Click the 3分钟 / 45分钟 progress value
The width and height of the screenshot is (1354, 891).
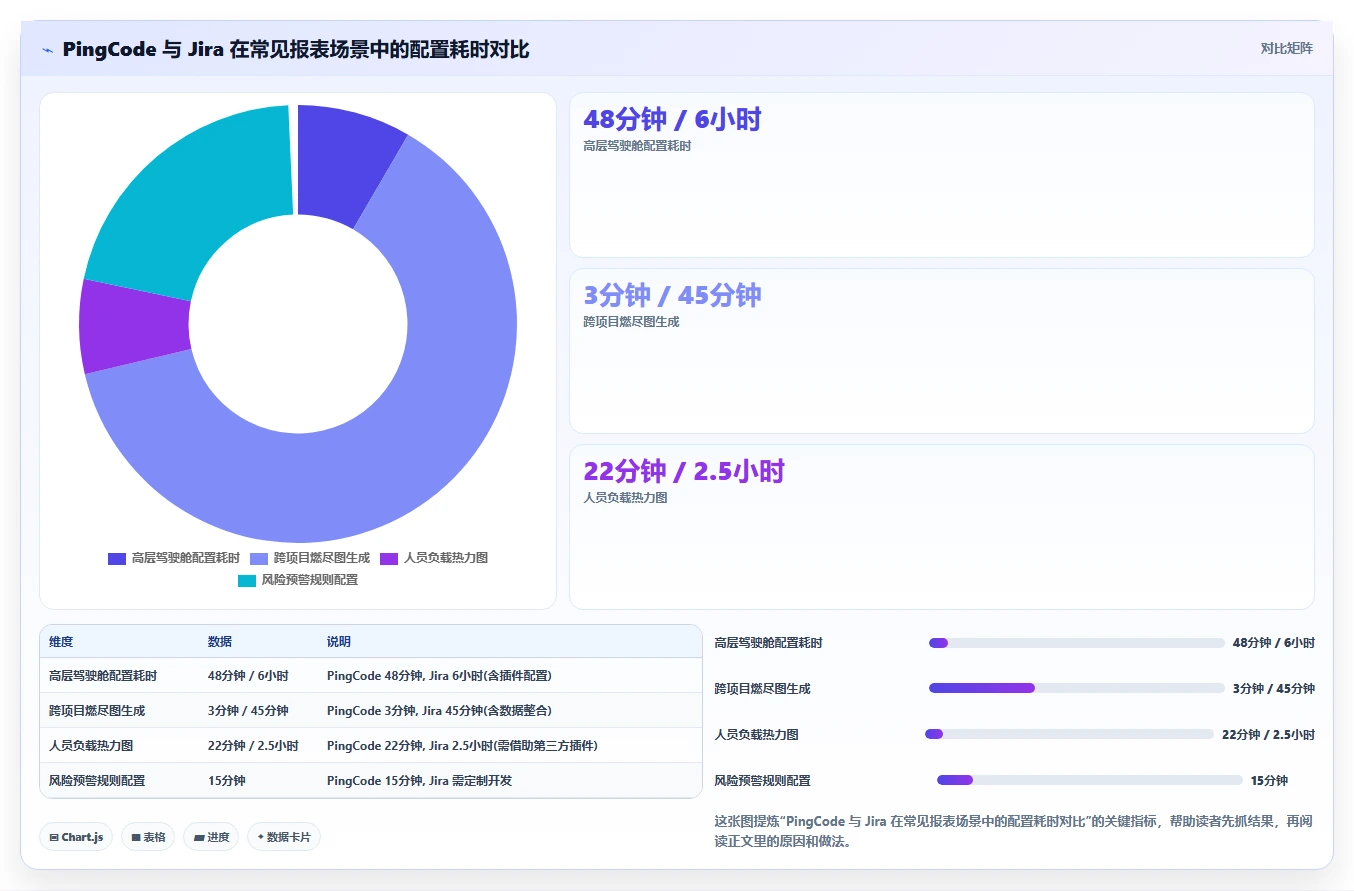tap(1274, 689)
